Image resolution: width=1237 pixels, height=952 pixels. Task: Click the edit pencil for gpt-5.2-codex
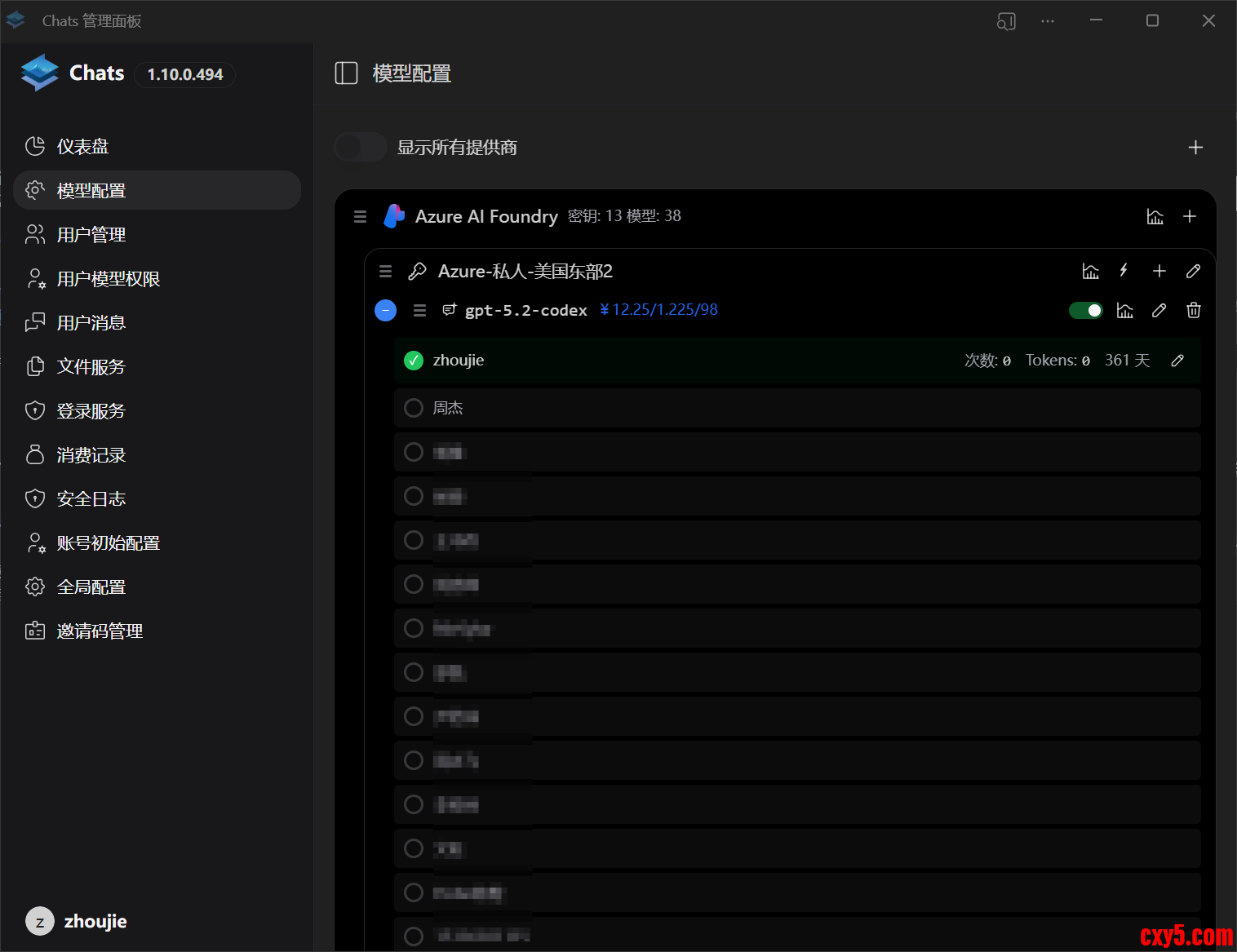click(x=1159, y=310)
